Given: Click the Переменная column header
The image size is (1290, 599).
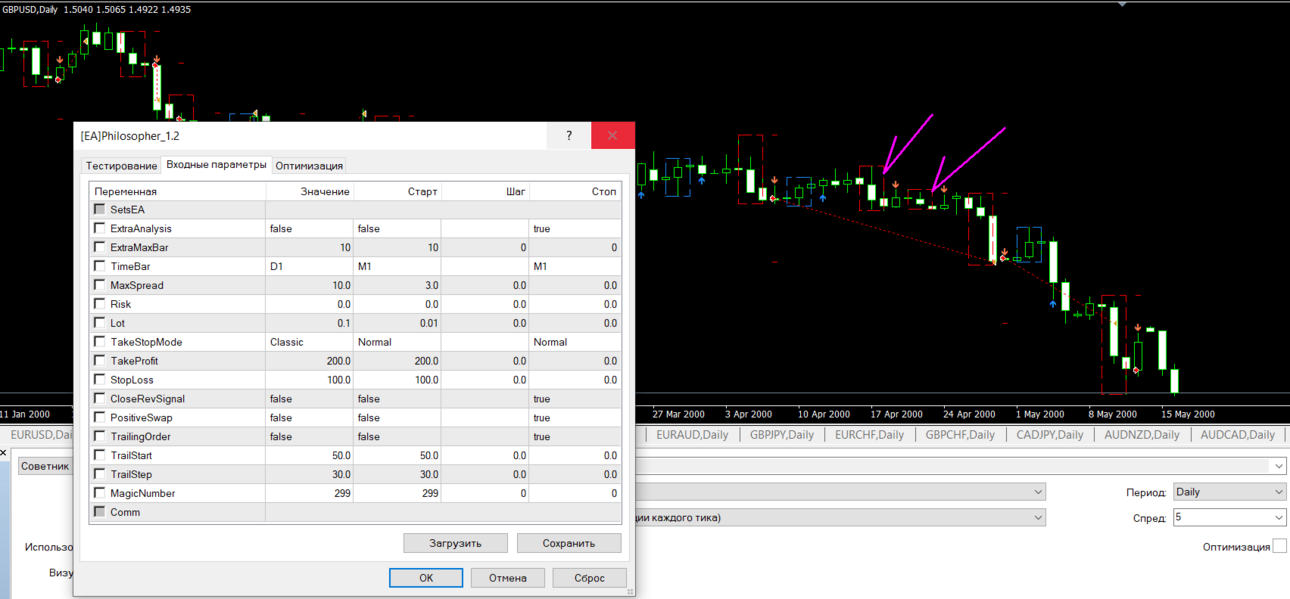Looking at the screenshot, I should [178, 191].
